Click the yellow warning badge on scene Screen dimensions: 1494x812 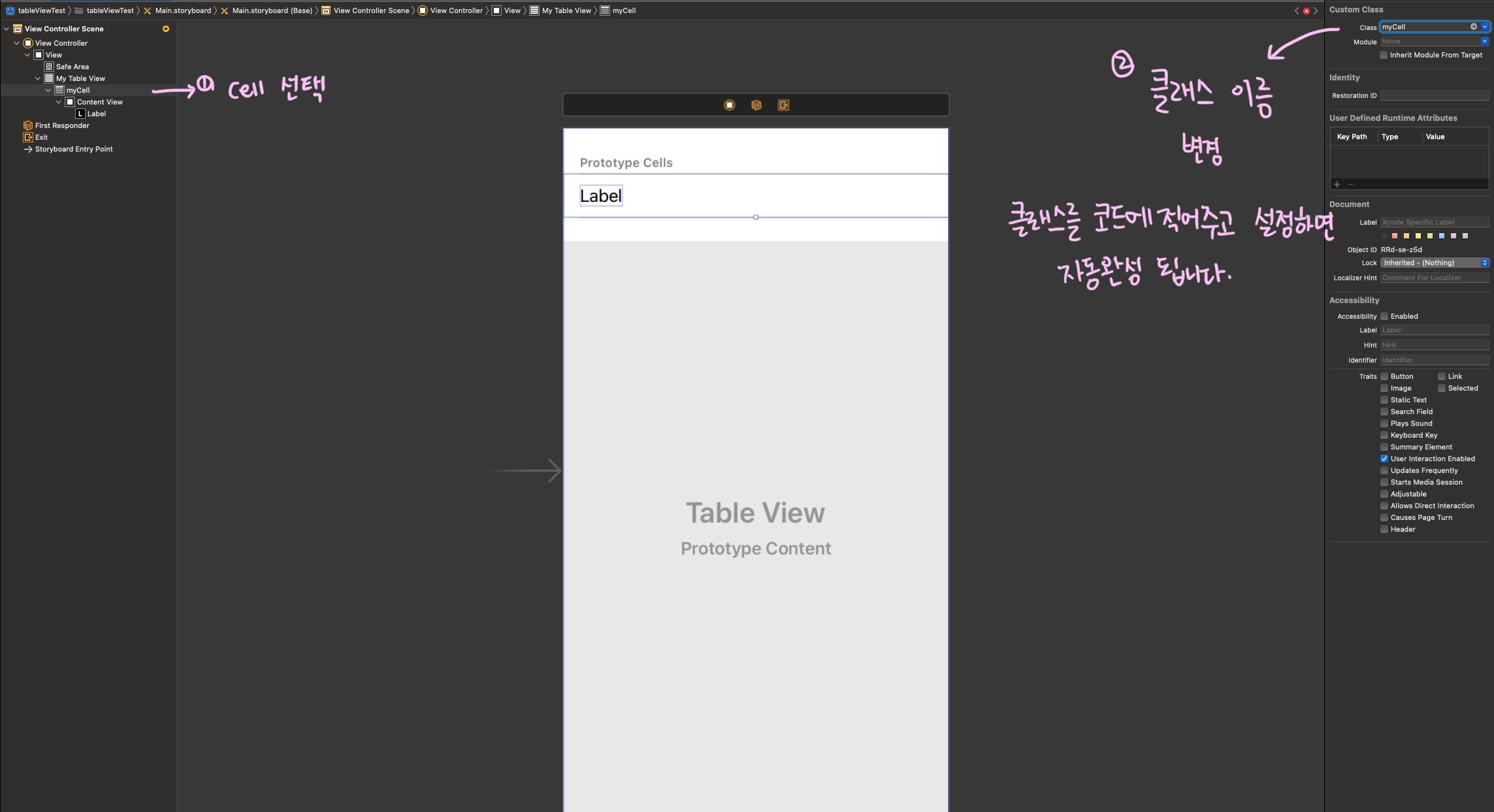click(x=166, y=29)
